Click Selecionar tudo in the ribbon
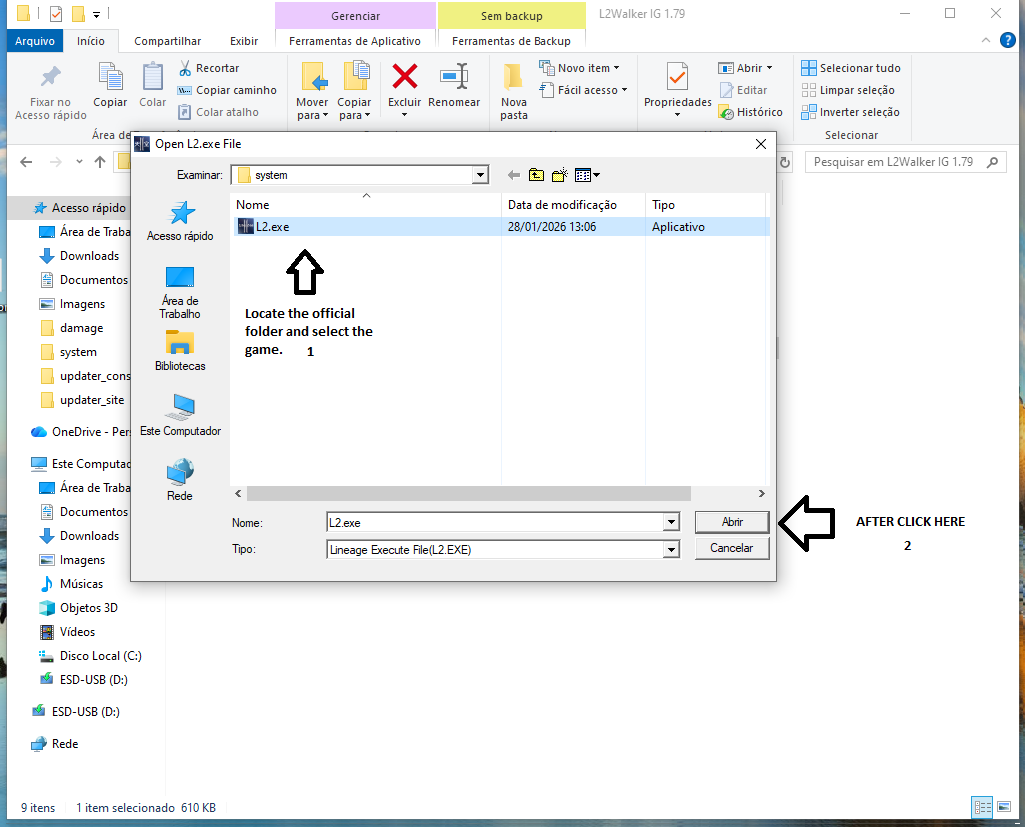The image size is (1025, 827). point(851,68)
